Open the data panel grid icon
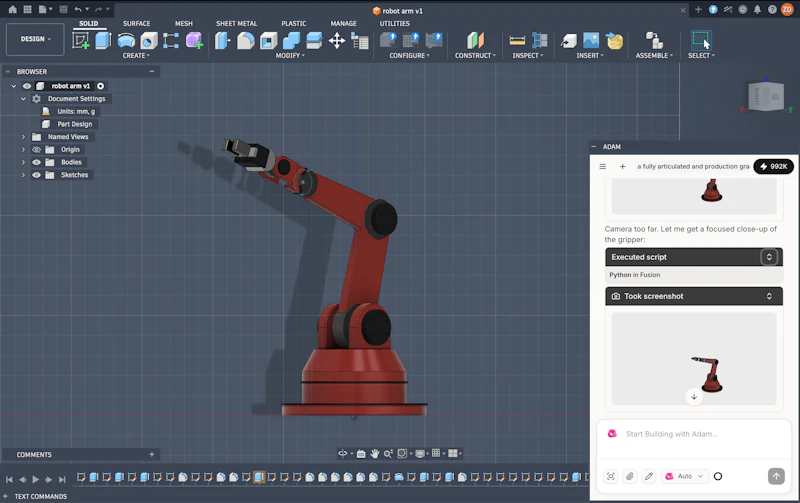 [x=28, y=9]
